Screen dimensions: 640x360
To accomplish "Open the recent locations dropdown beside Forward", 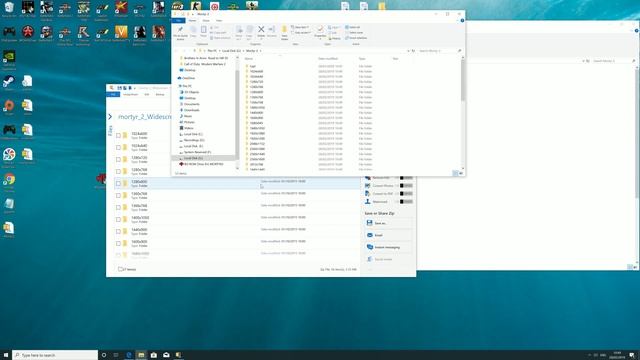I will pos(189,51).
